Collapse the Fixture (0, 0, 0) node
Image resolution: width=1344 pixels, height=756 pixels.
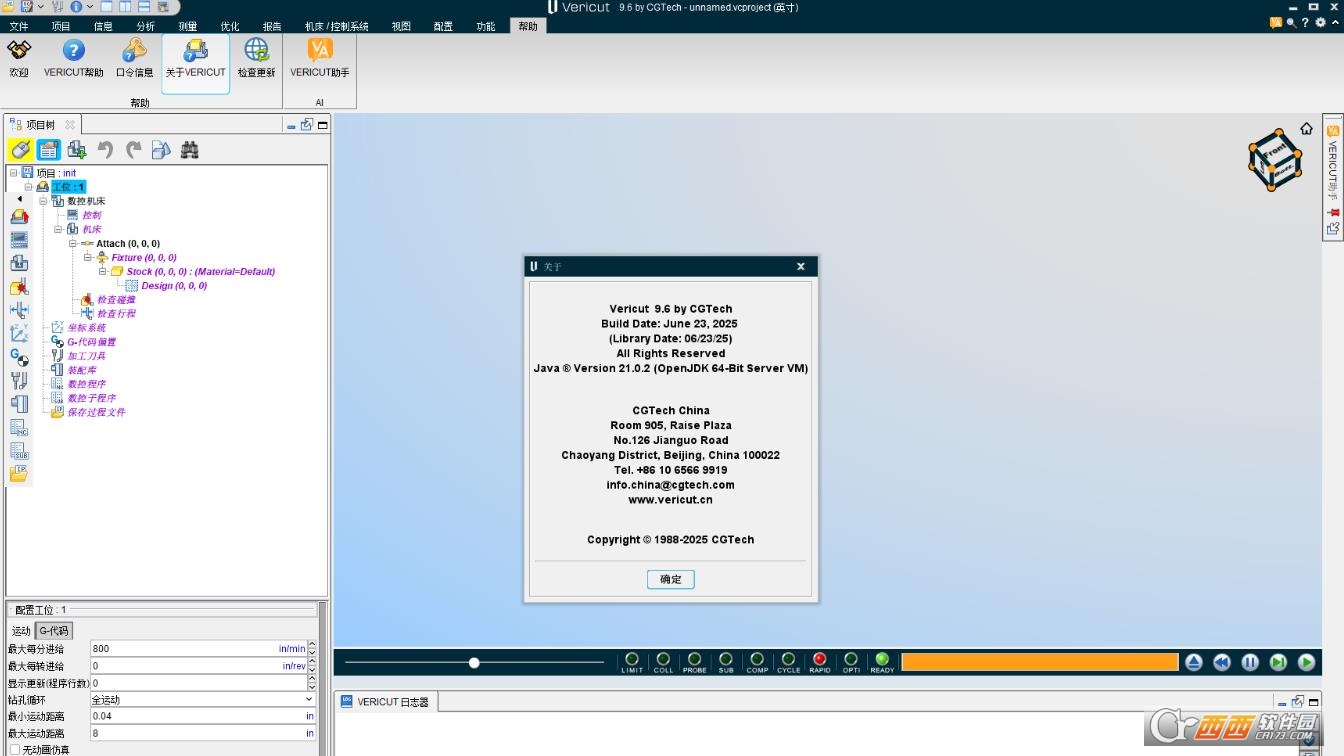tap(88, 257)
